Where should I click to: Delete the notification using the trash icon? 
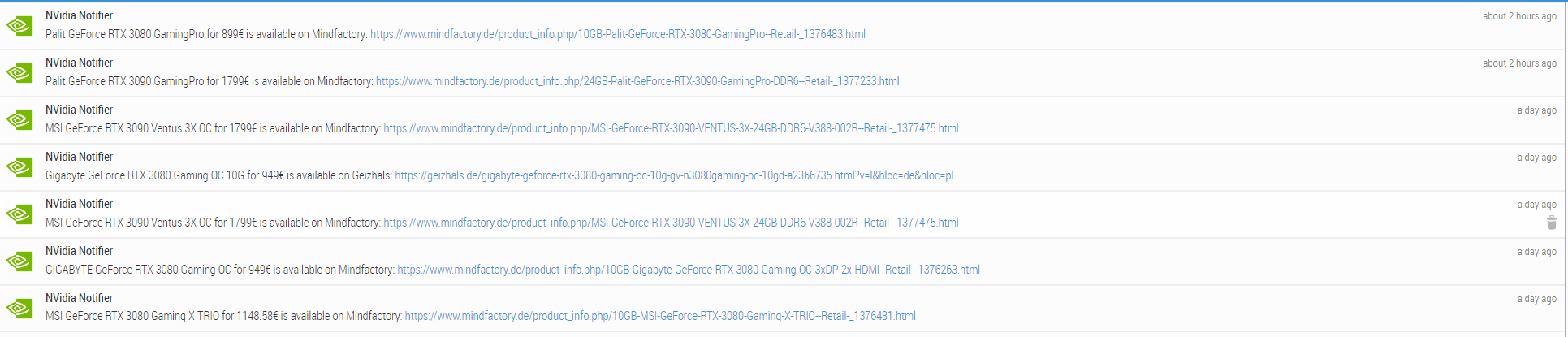tap(1551, 223)
